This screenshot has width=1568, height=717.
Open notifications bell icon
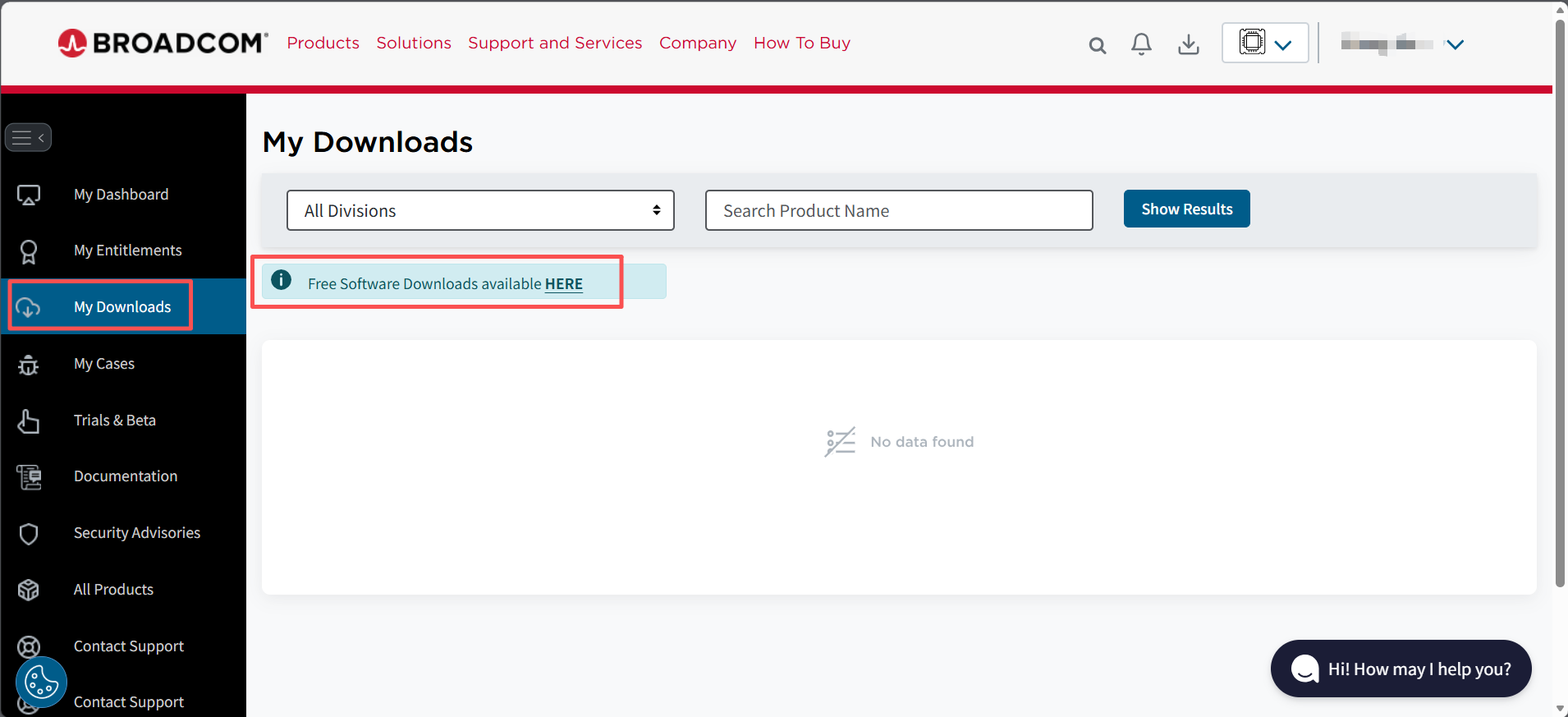coord(1141,44)
